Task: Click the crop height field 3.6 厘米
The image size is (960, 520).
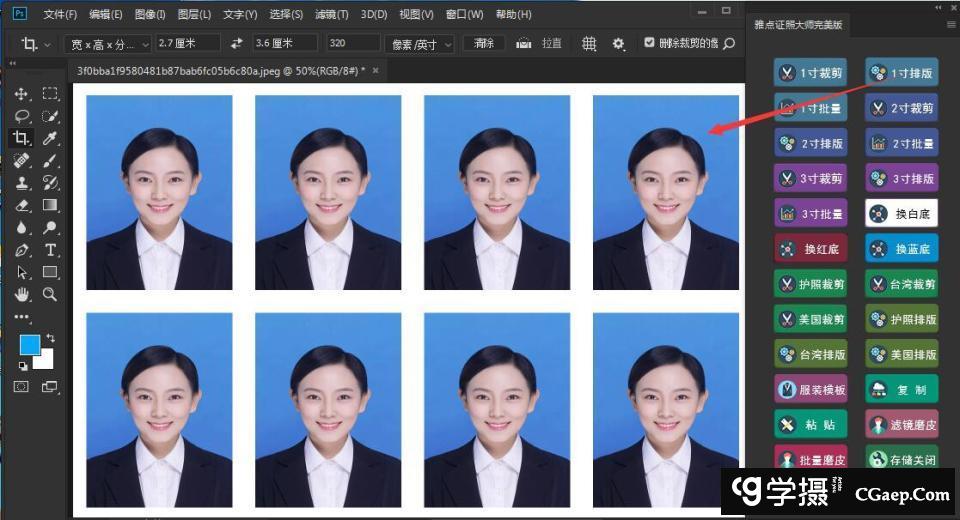Action: point(285,43)
